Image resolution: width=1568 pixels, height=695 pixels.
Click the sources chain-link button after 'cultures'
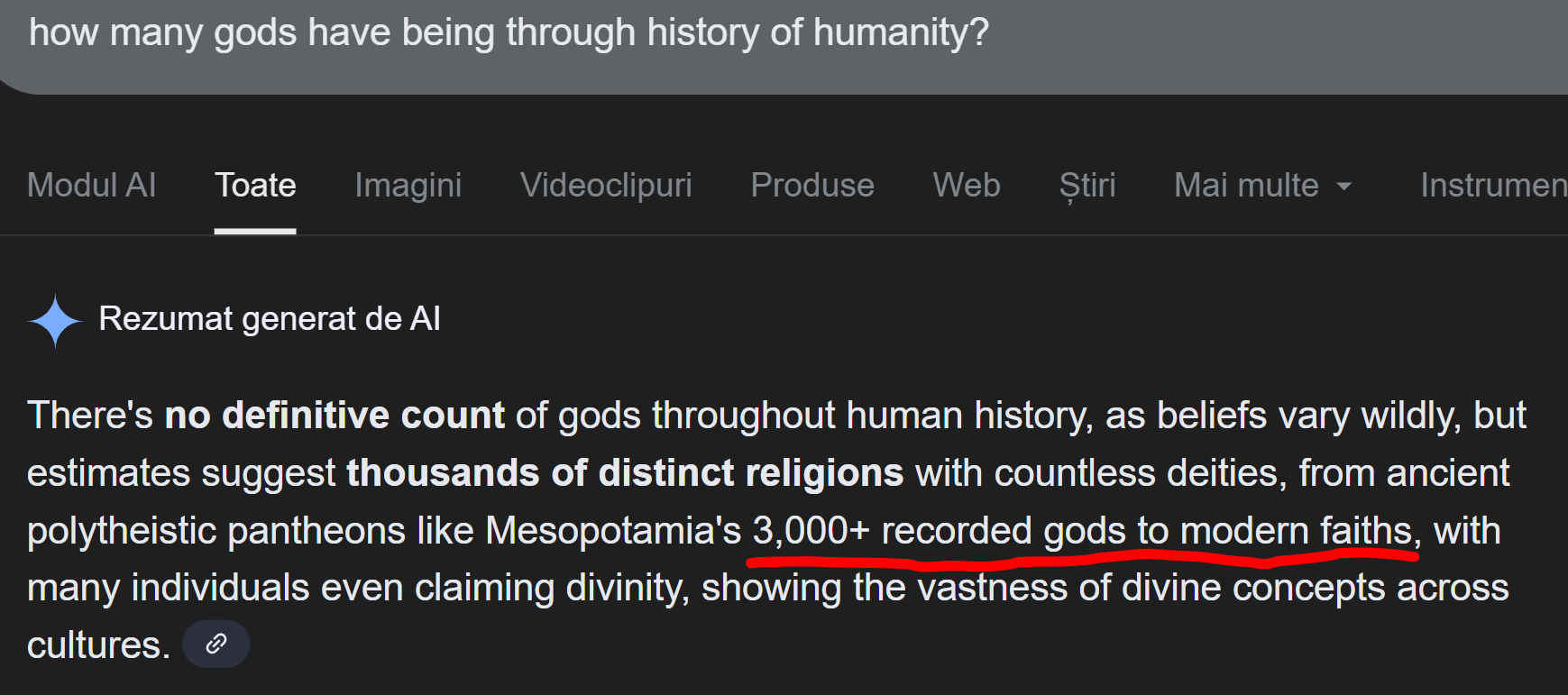tap(215, 644)
